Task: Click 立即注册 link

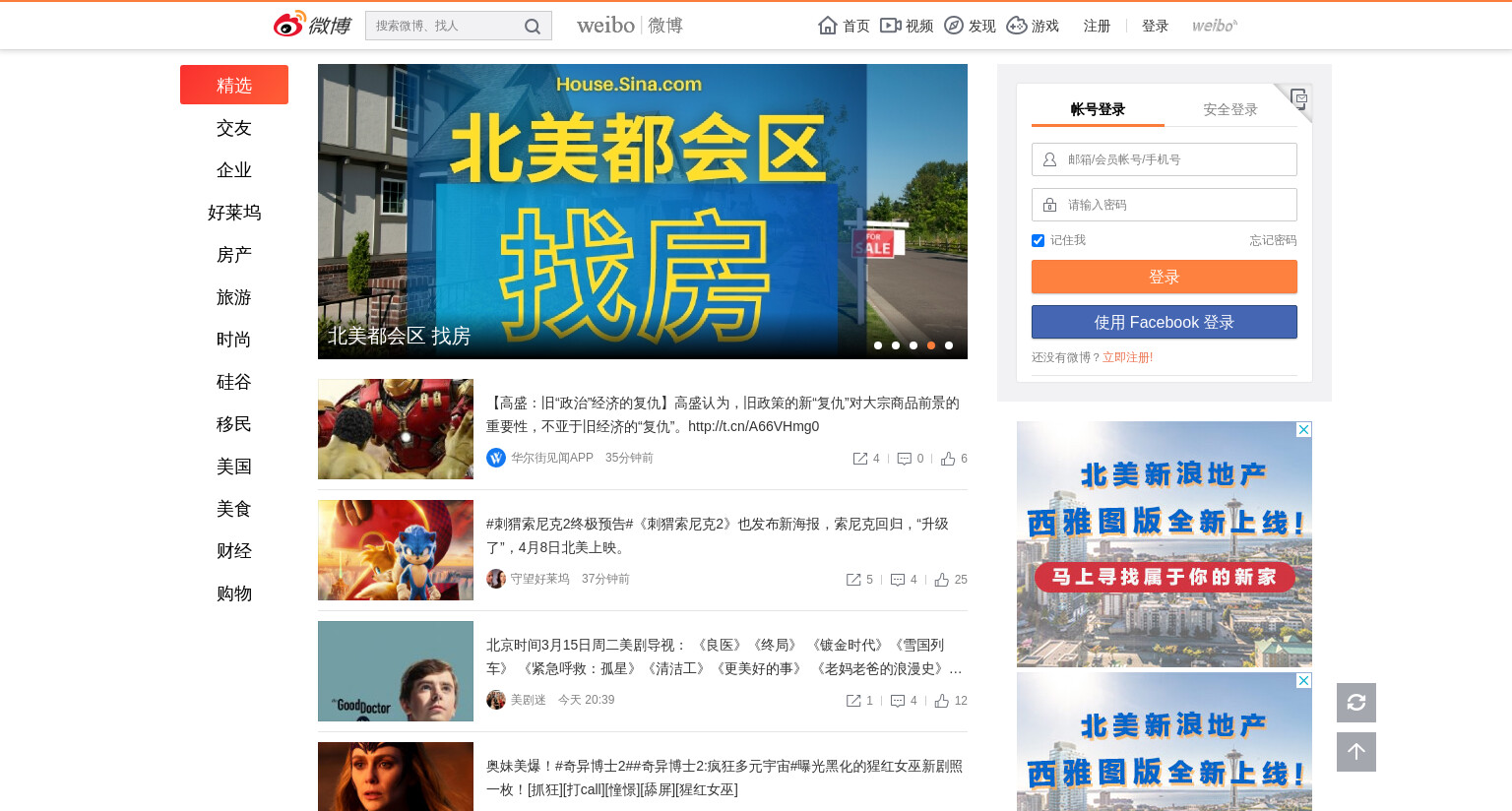Action: pos(1125,357)
